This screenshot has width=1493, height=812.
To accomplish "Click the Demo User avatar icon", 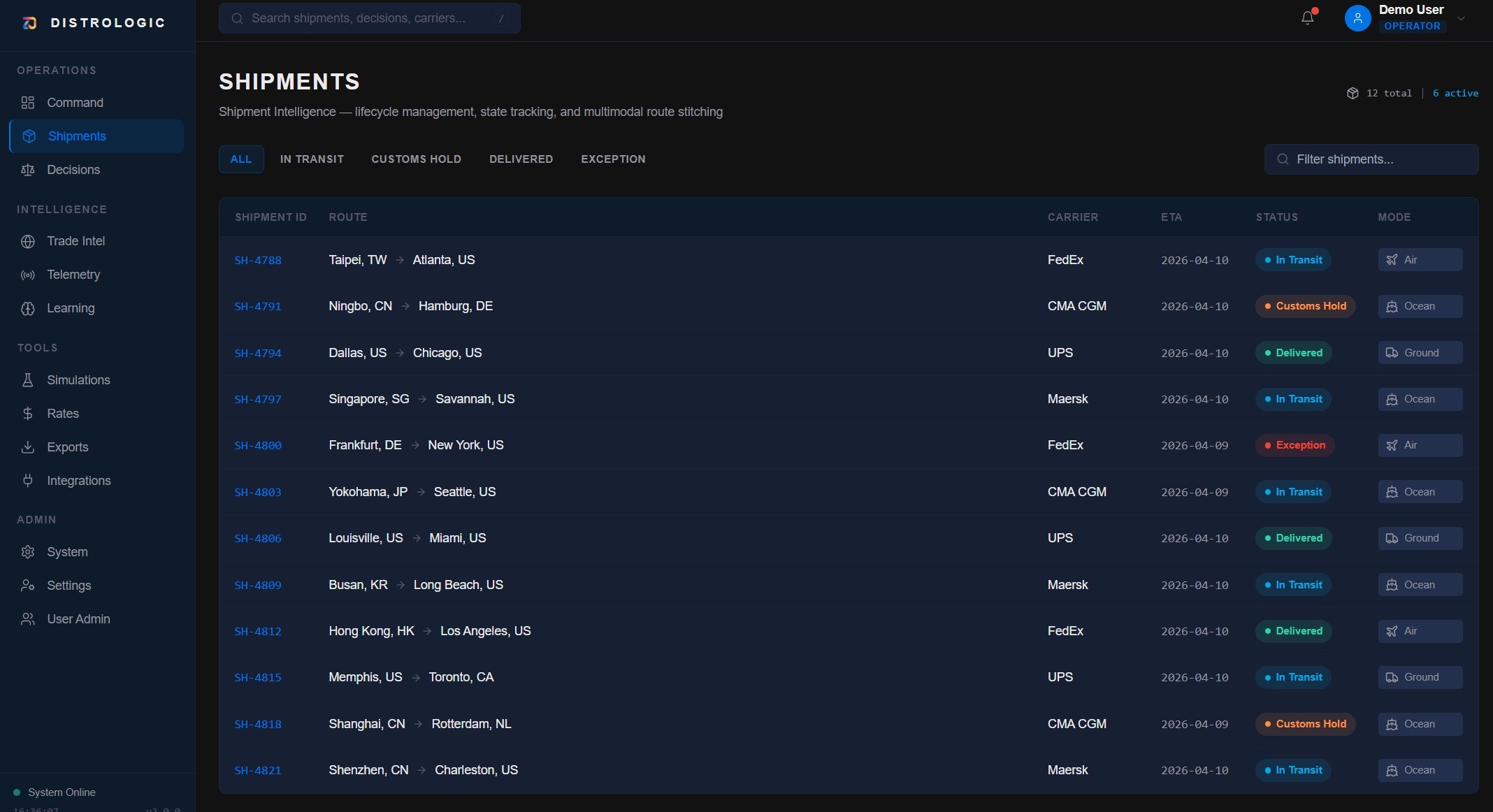I will [x=1357, y=18].
